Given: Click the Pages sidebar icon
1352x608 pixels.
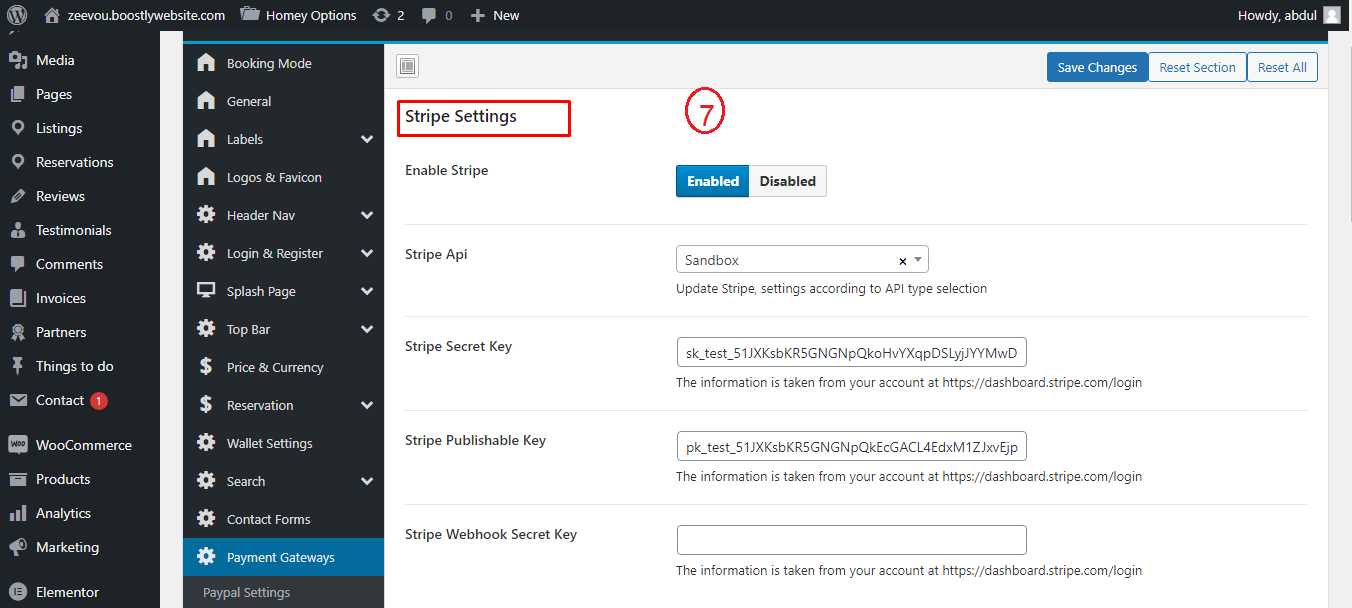Looking at the screenshot, I should pos(18,94).
